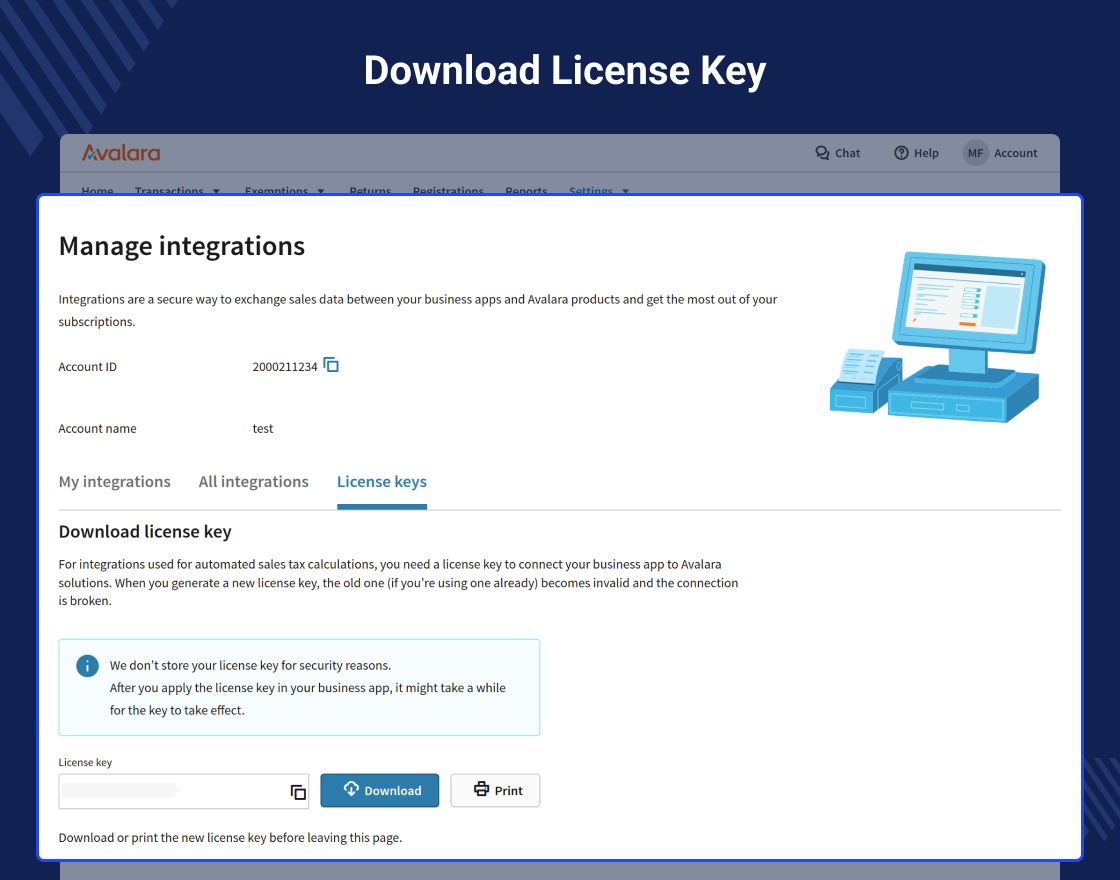This screenshot has height=880, width=1120.
Task: Switch to All integrations tab
Action: point(254,482)
